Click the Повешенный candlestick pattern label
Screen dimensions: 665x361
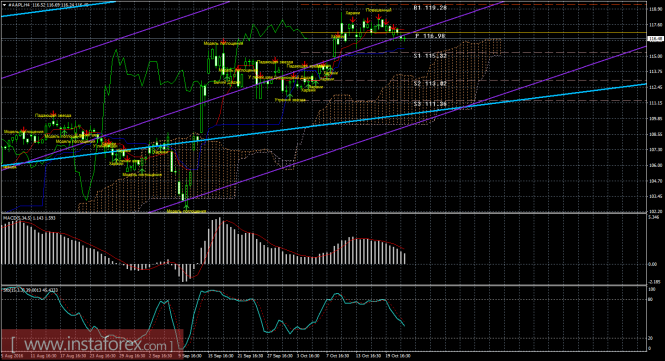378,10
